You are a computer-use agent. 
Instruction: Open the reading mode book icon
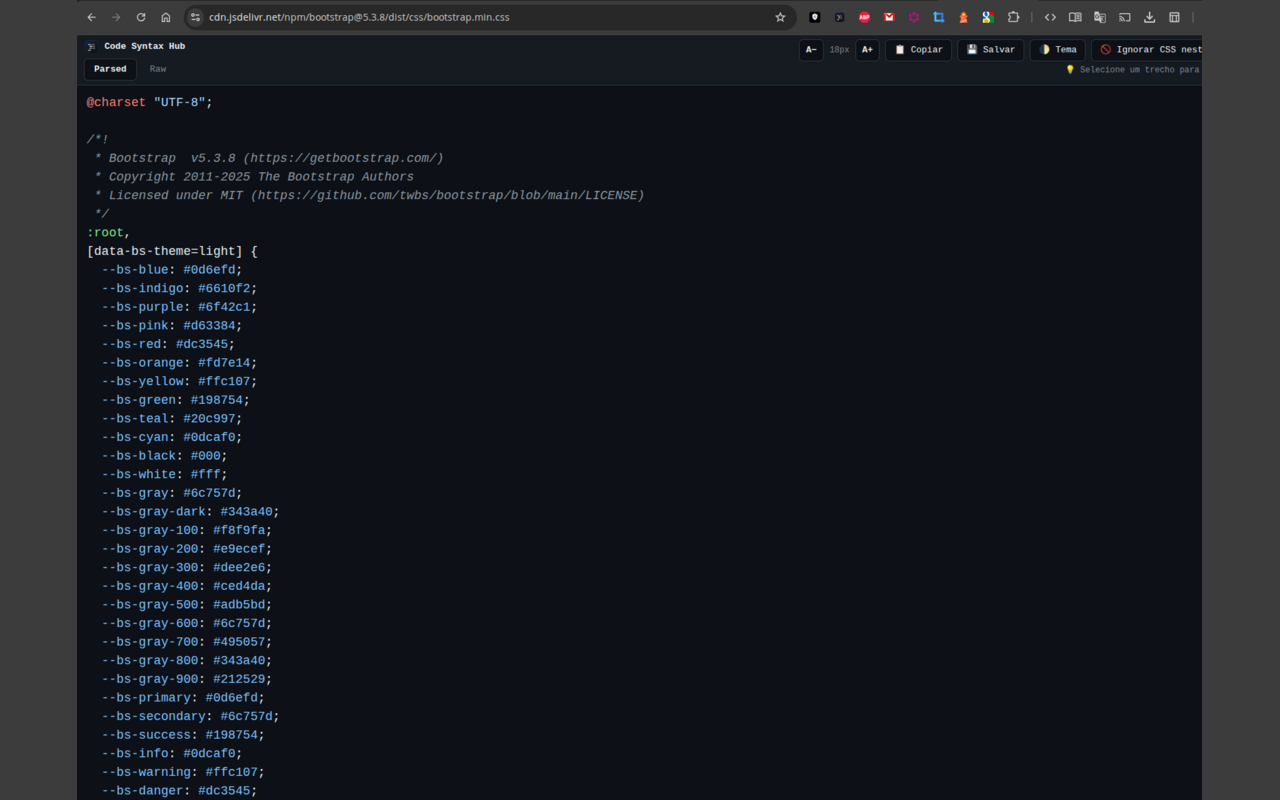(1075, 17)
